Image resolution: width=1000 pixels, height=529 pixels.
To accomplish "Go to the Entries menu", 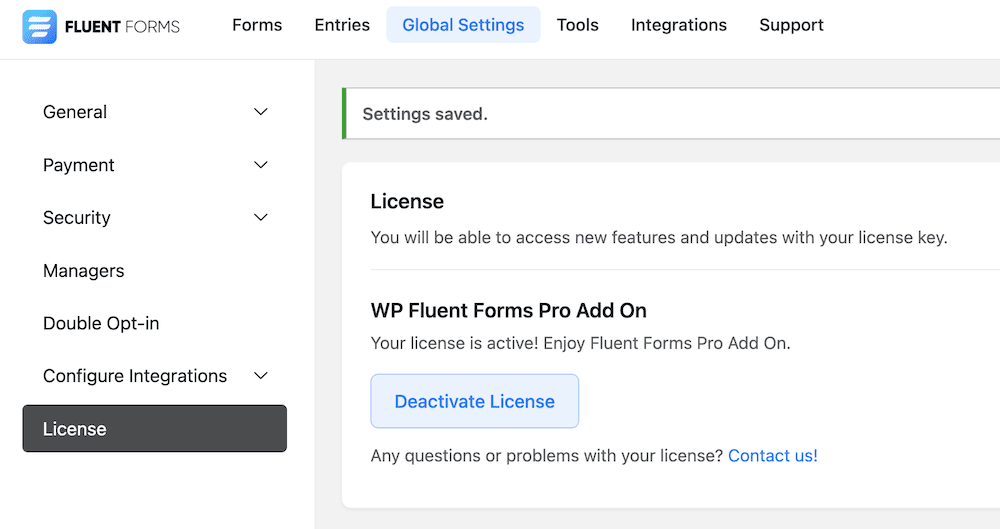I will (342, 25).
